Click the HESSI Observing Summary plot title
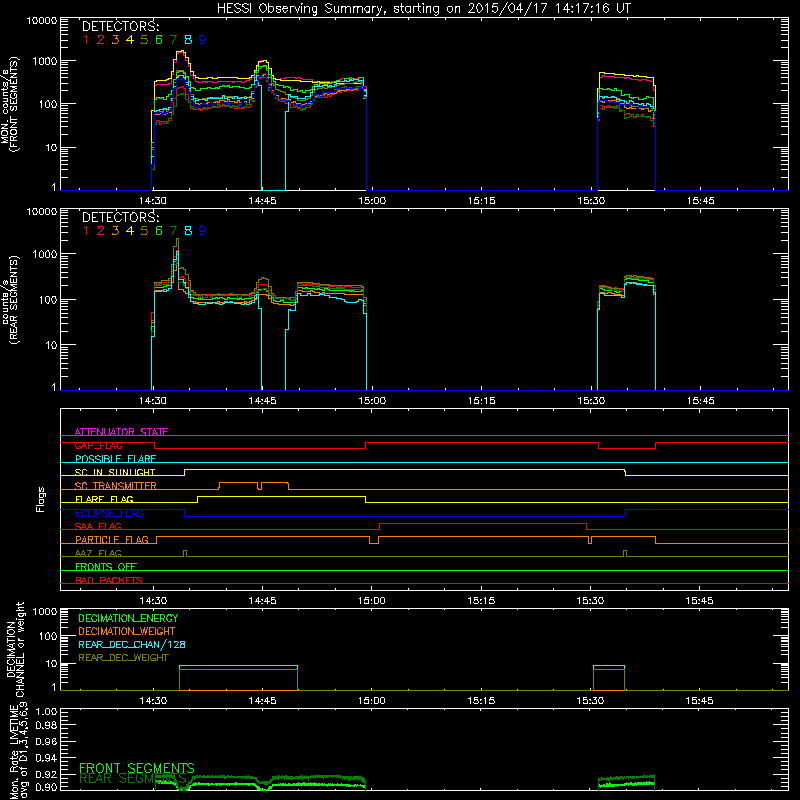This screenshot has width=800, height=800. tap(424, 8)
